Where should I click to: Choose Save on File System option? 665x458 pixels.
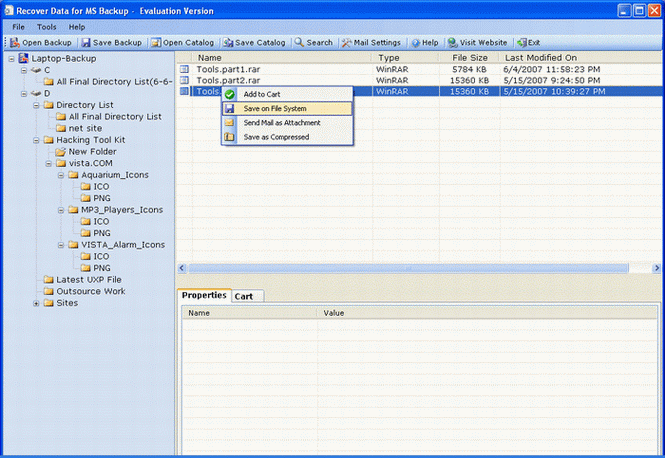point(274,108)
